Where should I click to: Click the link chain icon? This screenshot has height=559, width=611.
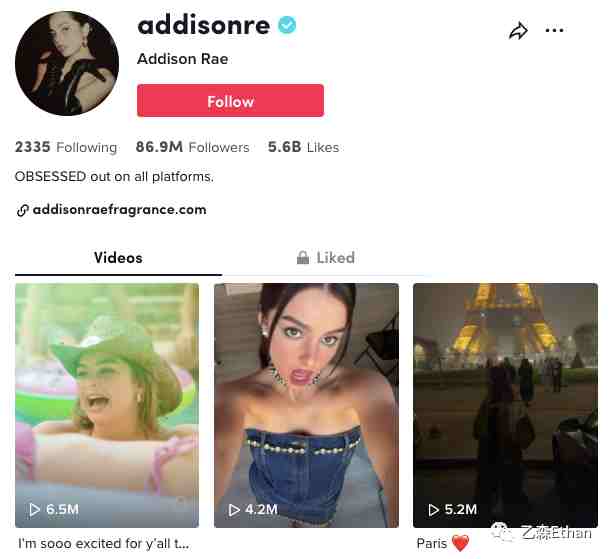click(23, 210)
